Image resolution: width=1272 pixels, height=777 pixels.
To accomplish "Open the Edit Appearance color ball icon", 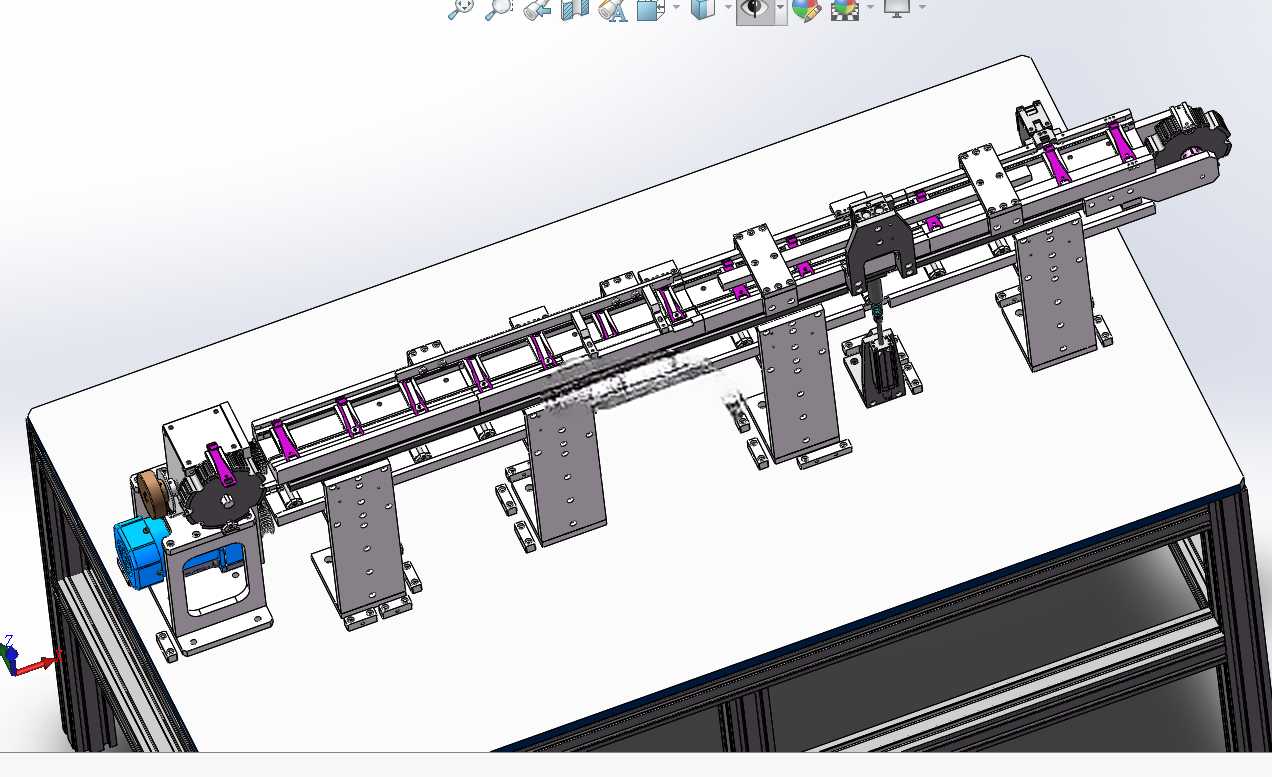I will point(807,9).
